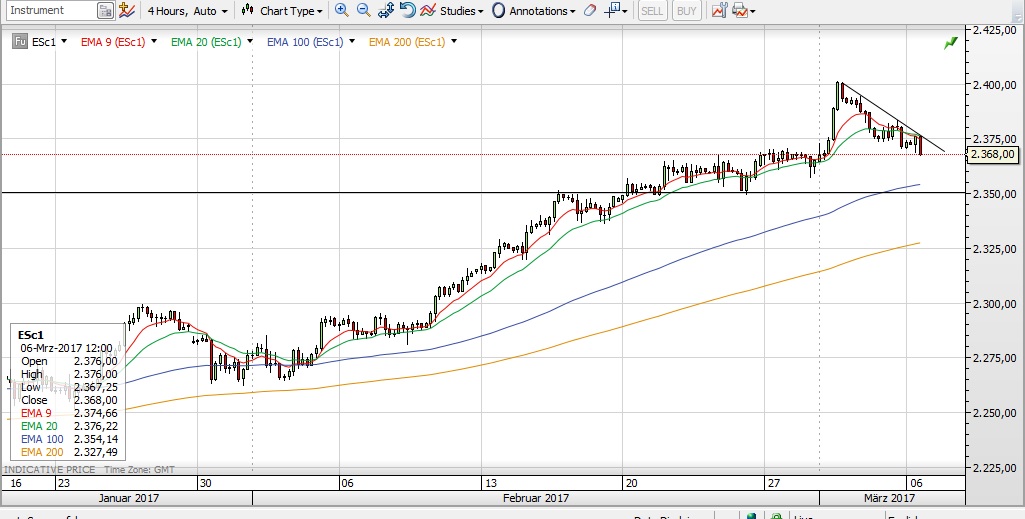Expand the EMA 200 (ESc1) dropdown arrow
The width and height of the screenshot is (1025, 519).
click(x=454, y=41)
